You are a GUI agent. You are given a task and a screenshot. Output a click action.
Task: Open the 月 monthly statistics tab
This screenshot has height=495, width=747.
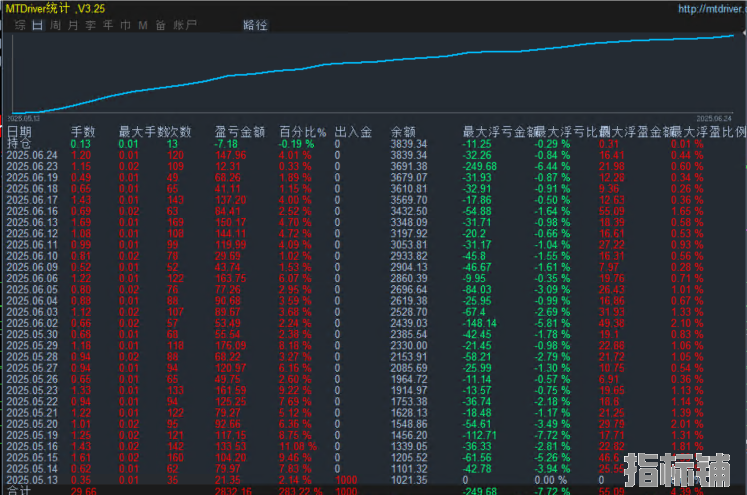[73, 25]
